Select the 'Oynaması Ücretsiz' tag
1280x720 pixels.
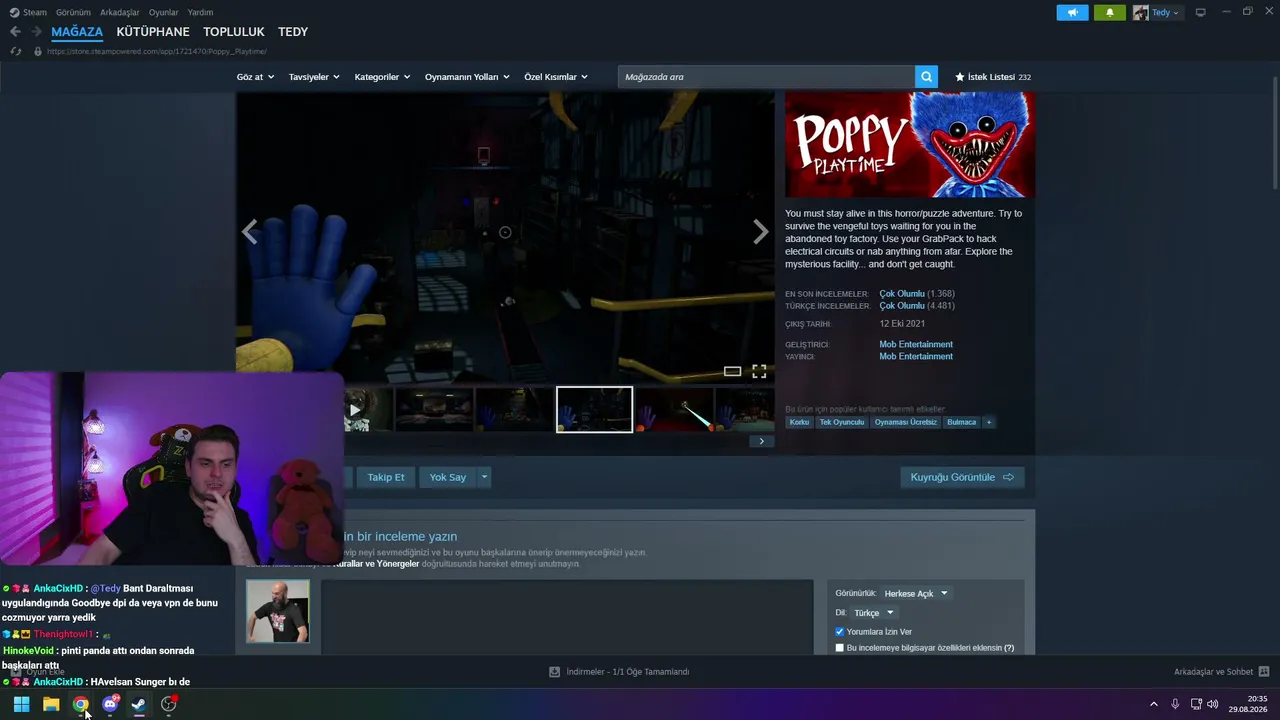[x=906, y=422]
